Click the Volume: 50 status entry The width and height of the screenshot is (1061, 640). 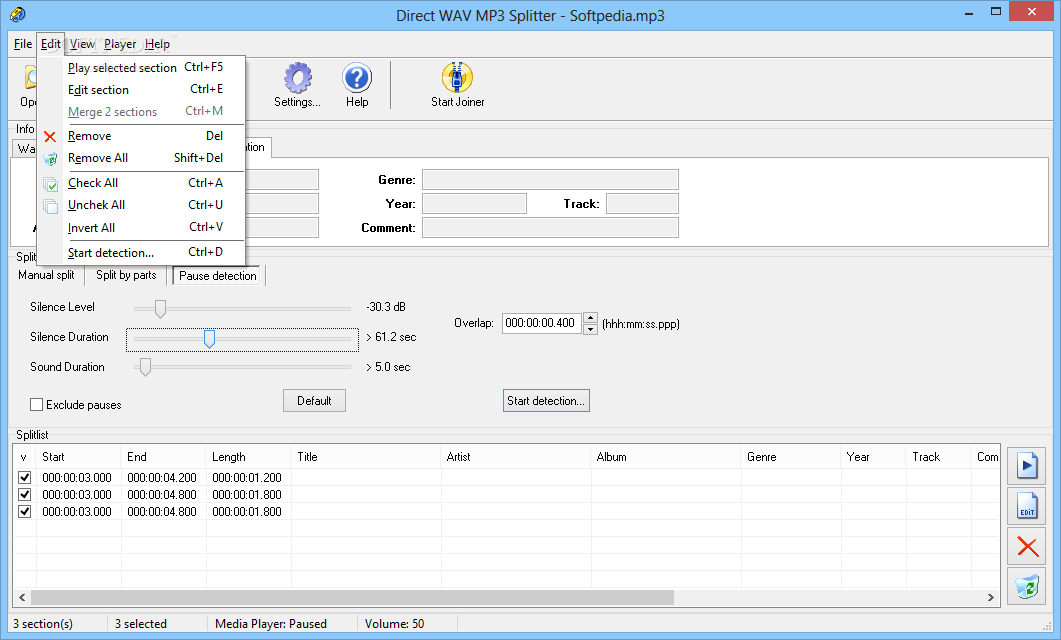tap(394, 624)
